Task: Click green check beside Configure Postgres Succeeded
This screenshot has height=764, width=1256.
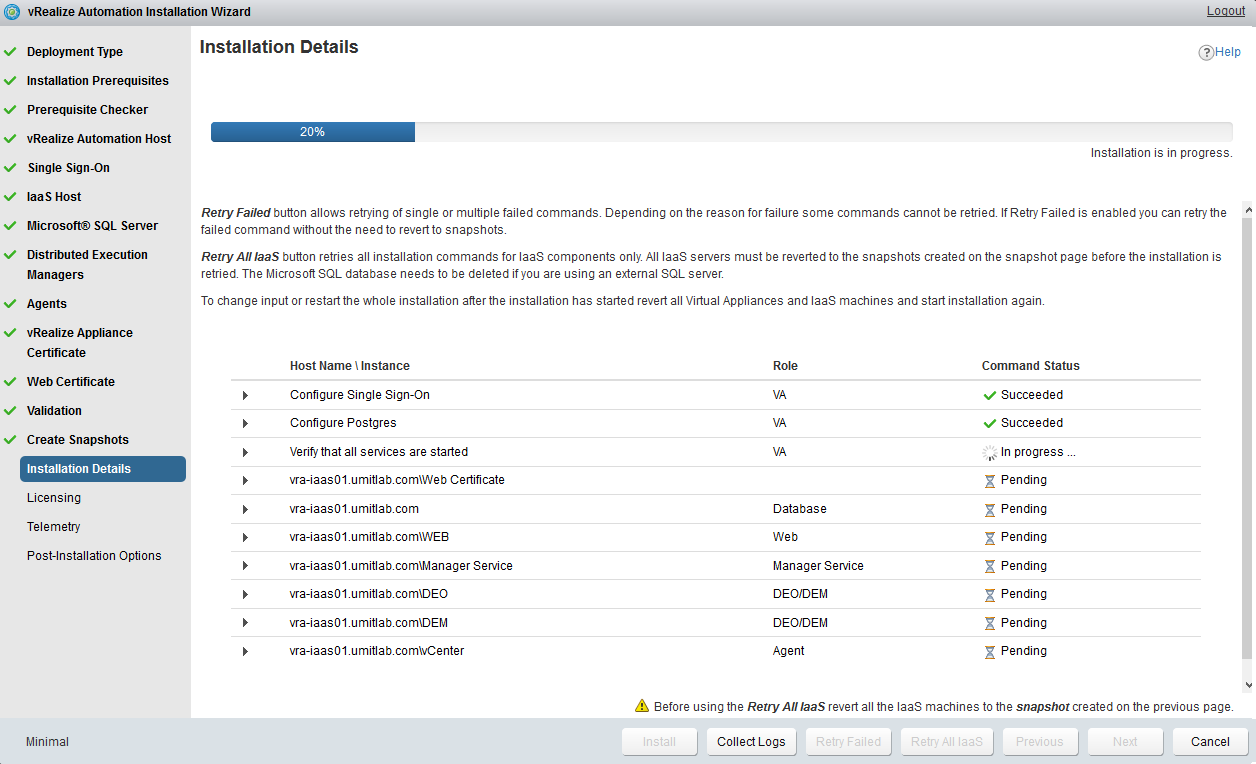Action: click(x=990, y=423)
